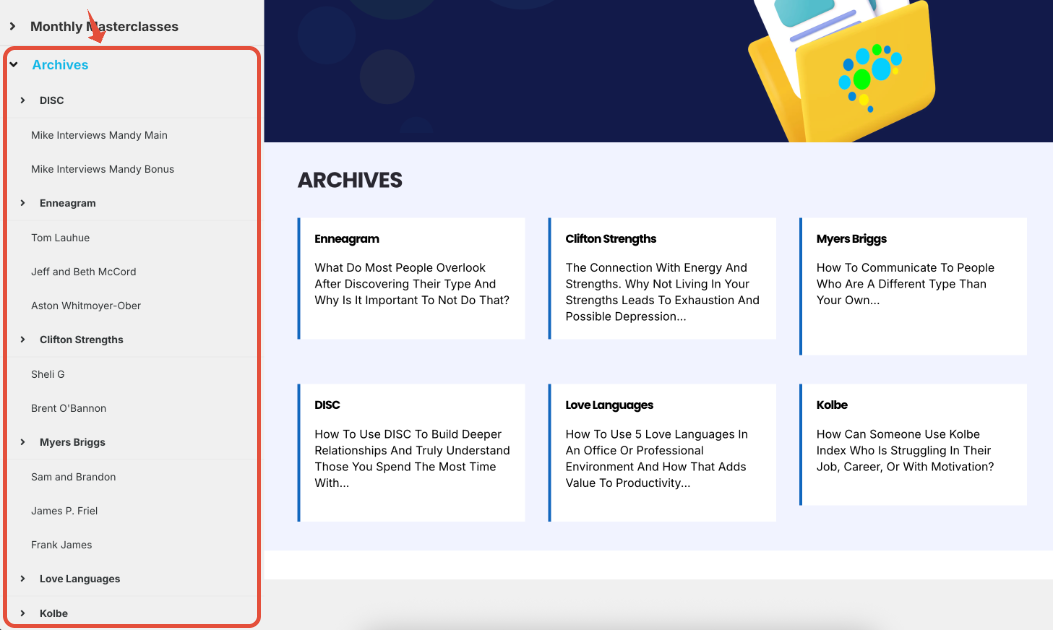Open the DISC category in sidebar

pyautogui.click(x=52, y=100)
